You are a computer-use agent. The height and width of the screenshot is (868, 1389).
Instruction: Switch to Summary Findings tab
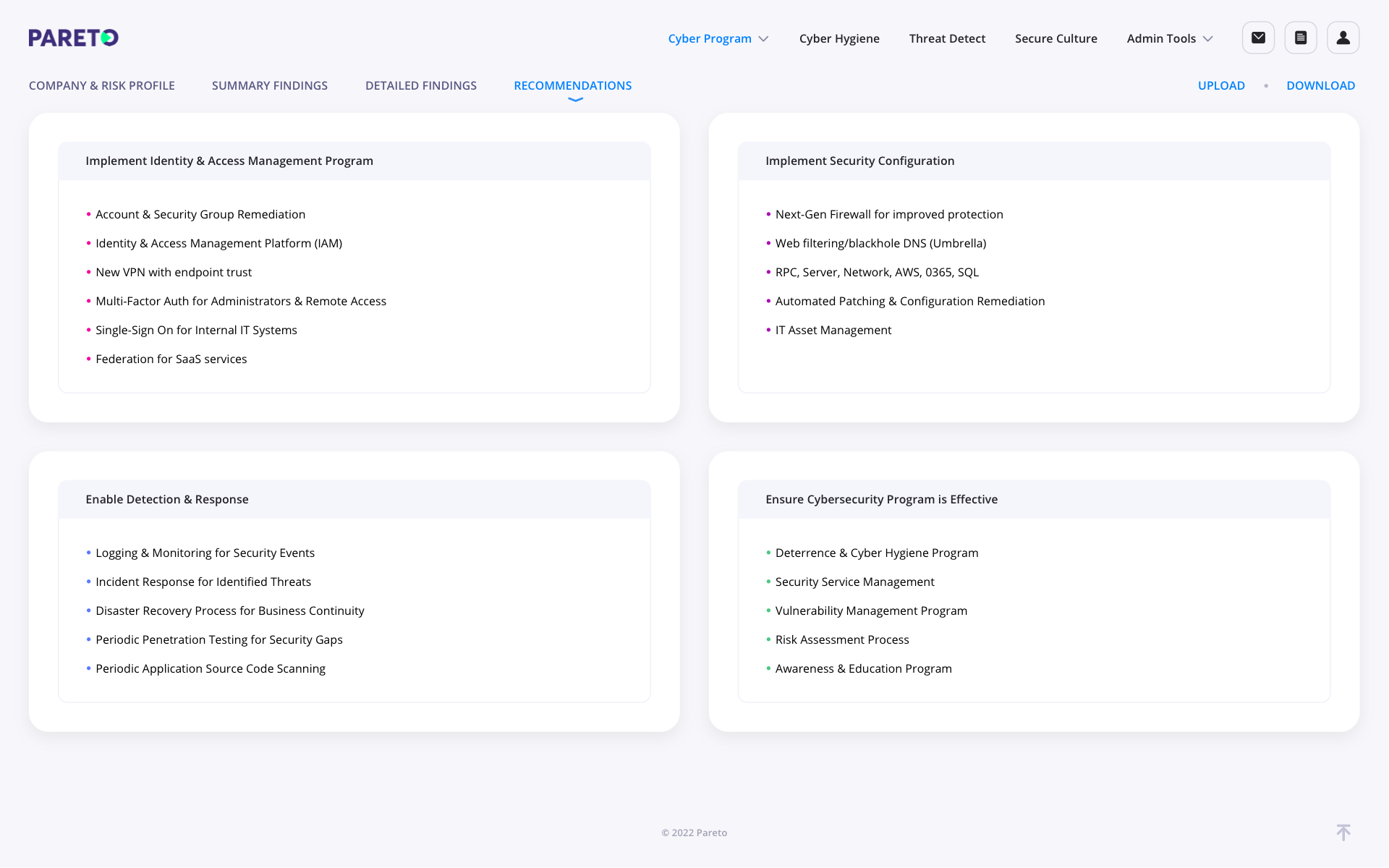click(270, 85)
